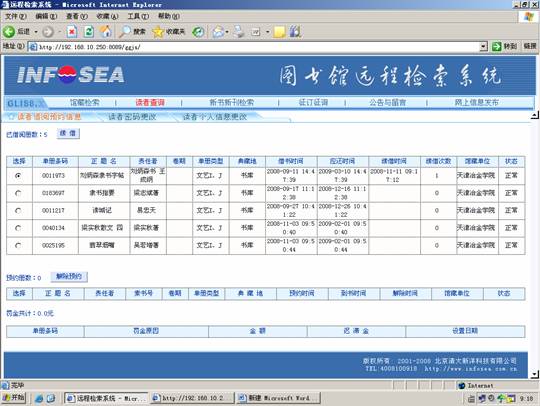Switch to 读者密码更改 tab

(132, 117)
